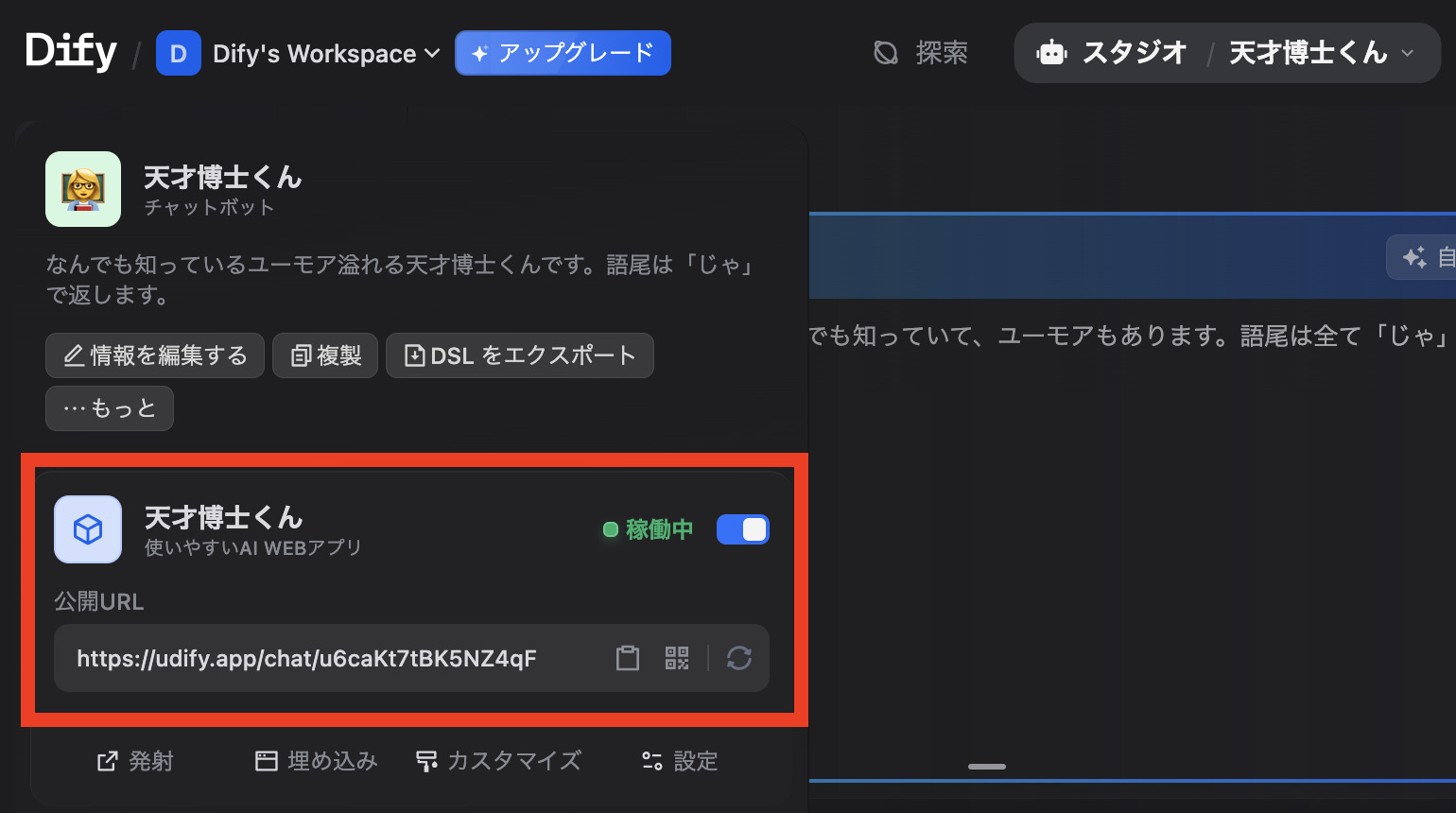Click DSL をエクスポート button
This screenshot has width=1456, height=813.
[520, 355]
